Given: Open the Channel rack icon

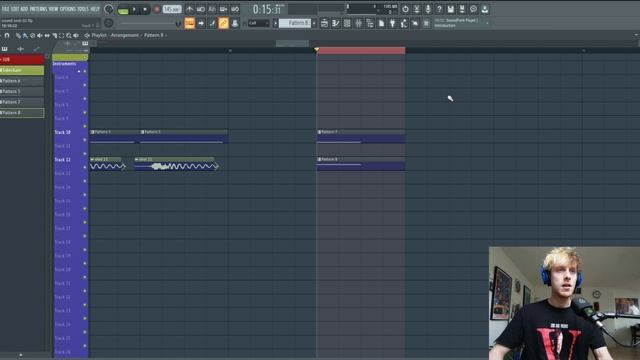Looking at the screenshot, I should (347, 23).
